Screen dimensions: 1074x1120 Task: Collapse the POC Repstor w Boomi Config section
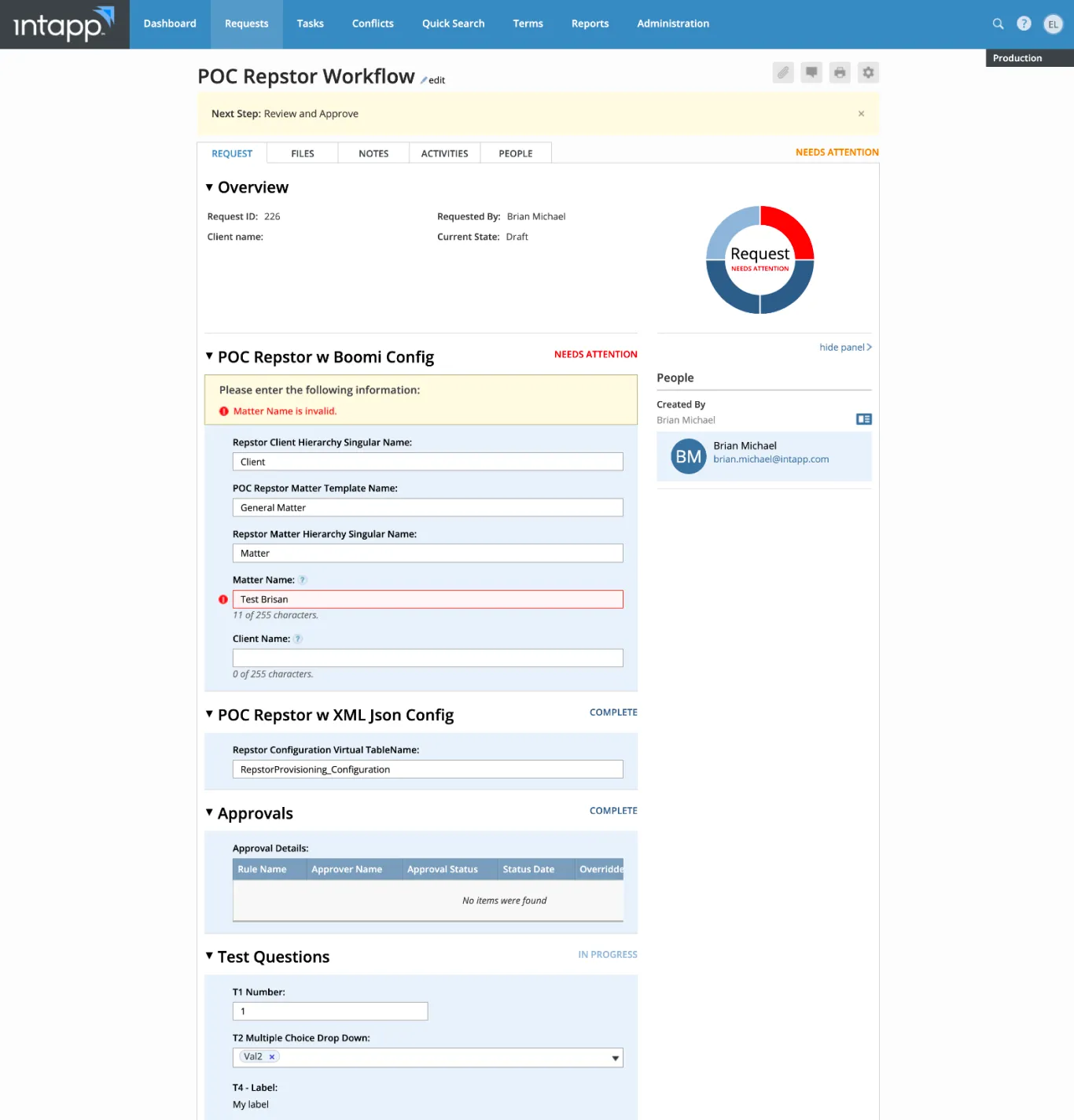coord(209,356)
